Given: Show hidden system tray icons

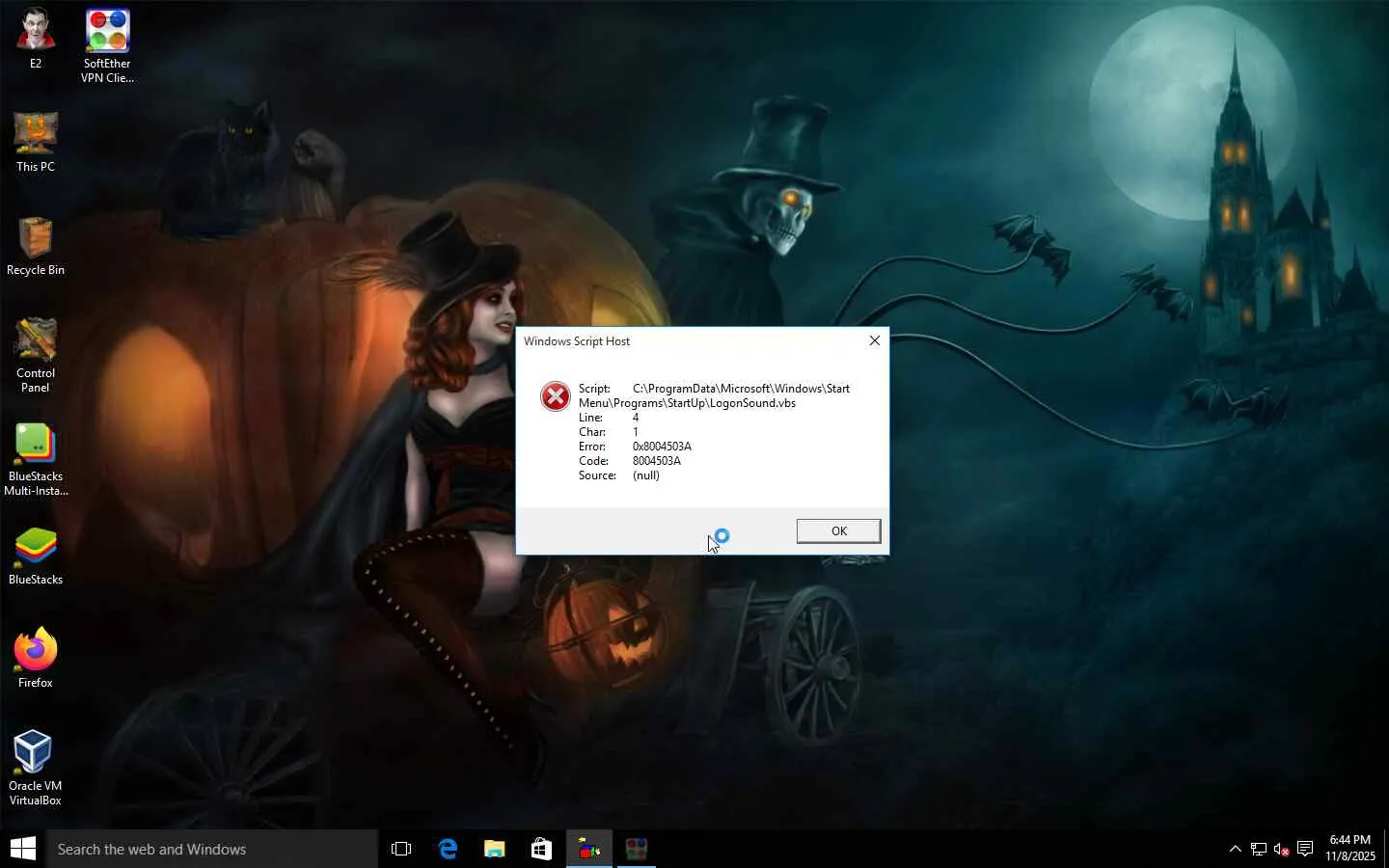Looking at the screenshot, I should [1236, 849].
